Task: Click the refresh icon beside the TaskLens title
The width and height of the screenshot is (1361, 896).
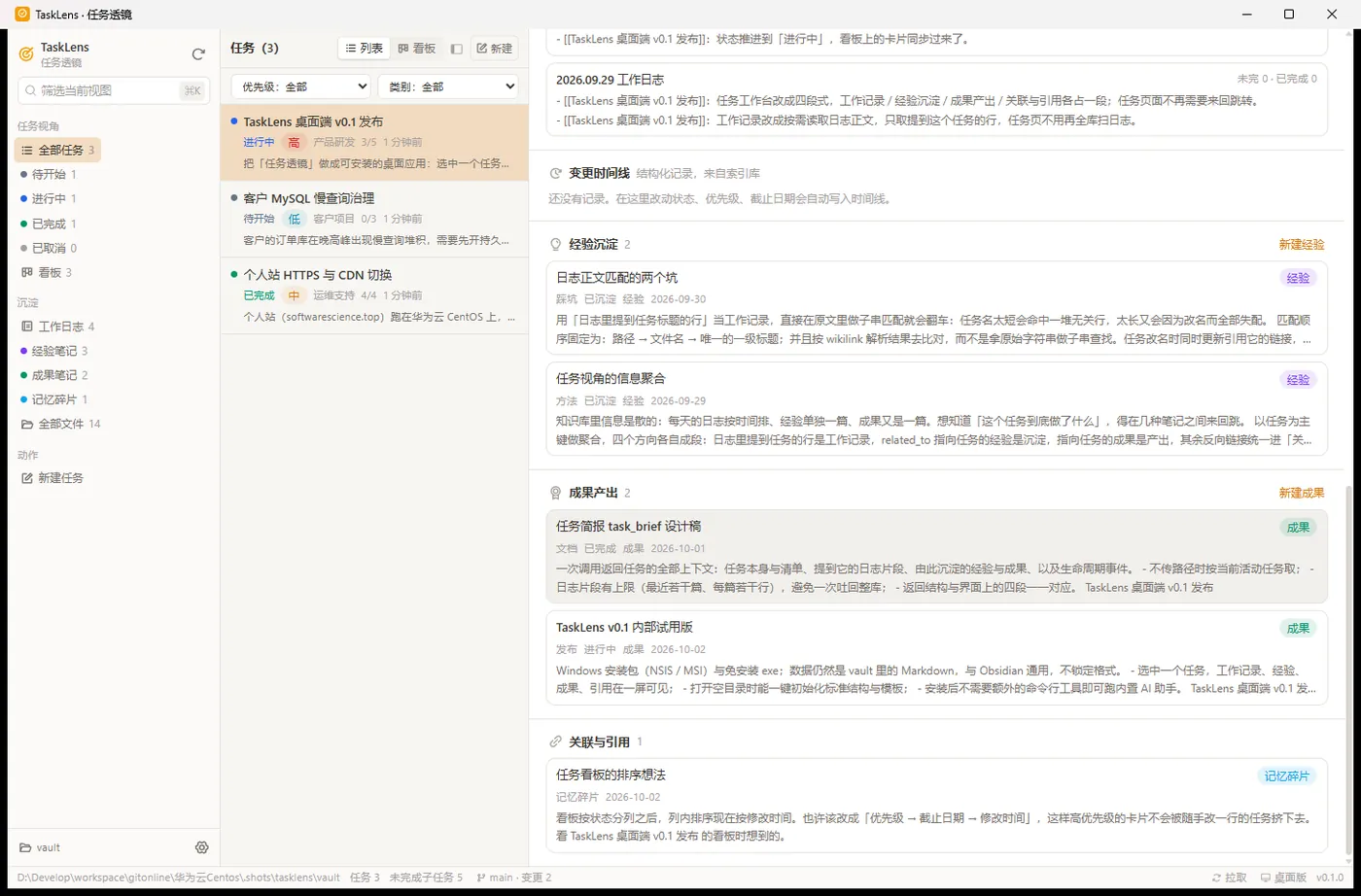Action: [198, 55]
